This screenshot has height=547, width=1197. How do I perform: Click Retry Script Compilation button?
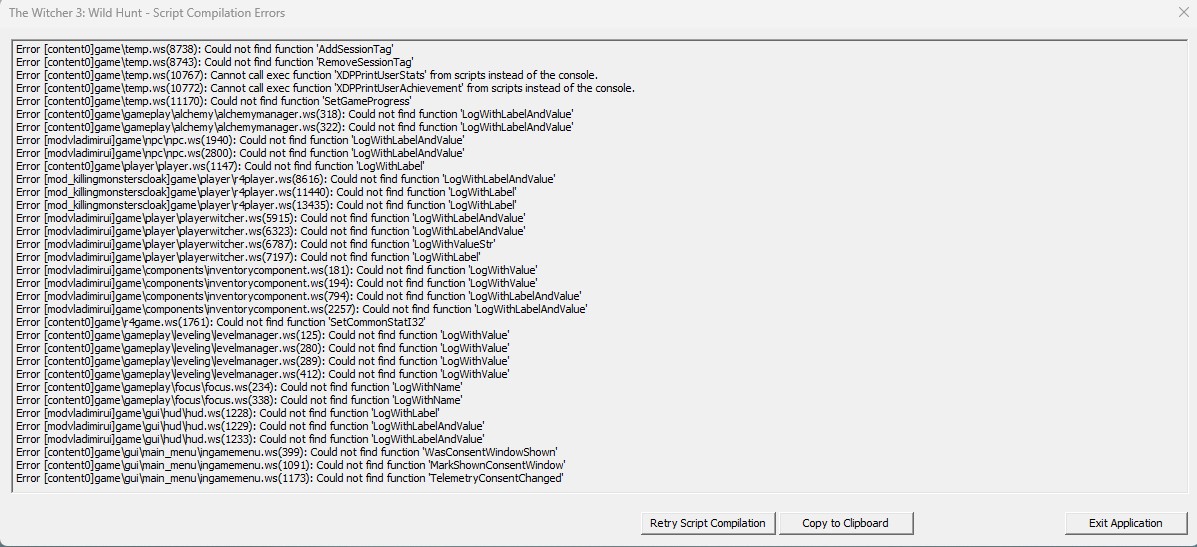[x=708, y=523]
